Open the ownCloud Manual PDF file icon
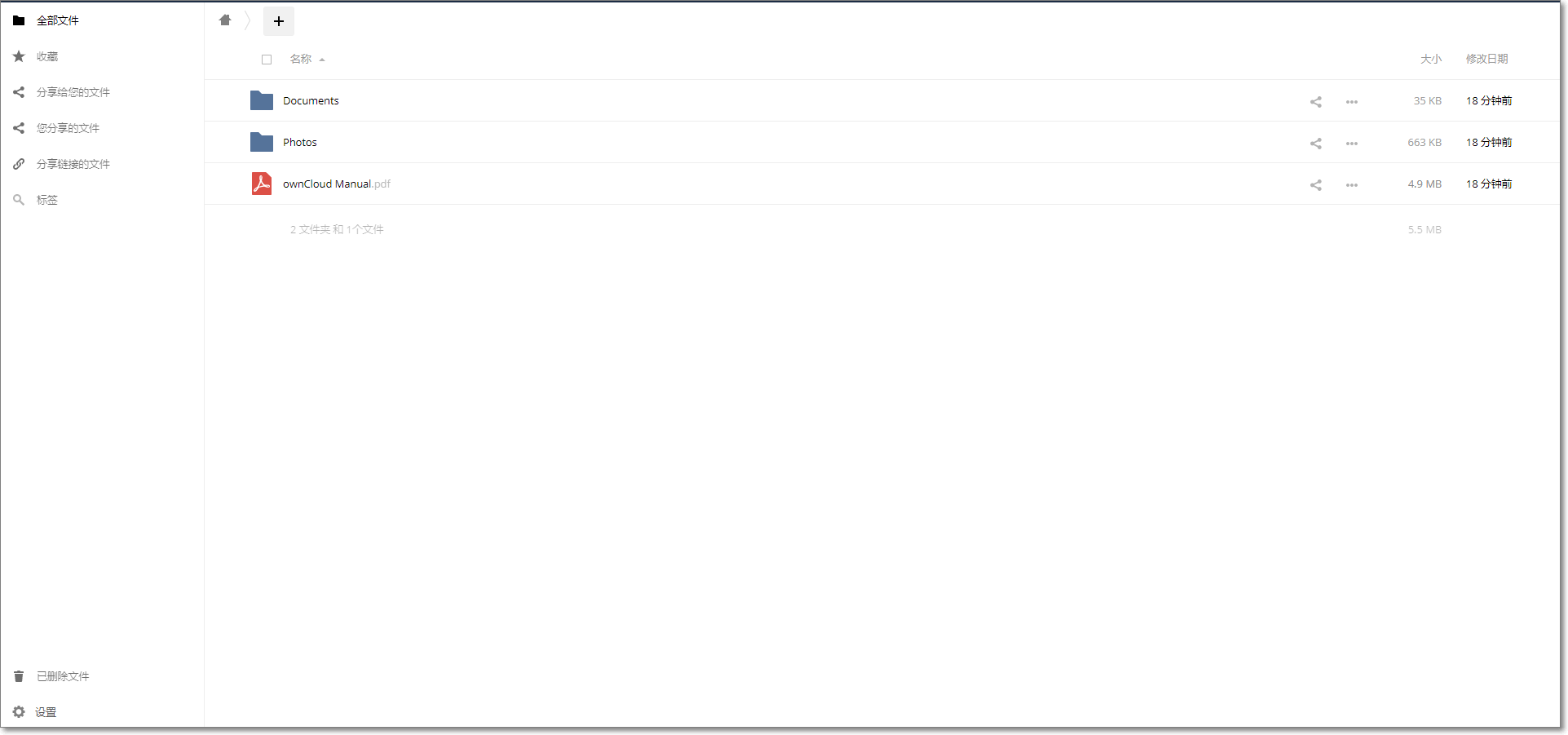 pos(262,184)
